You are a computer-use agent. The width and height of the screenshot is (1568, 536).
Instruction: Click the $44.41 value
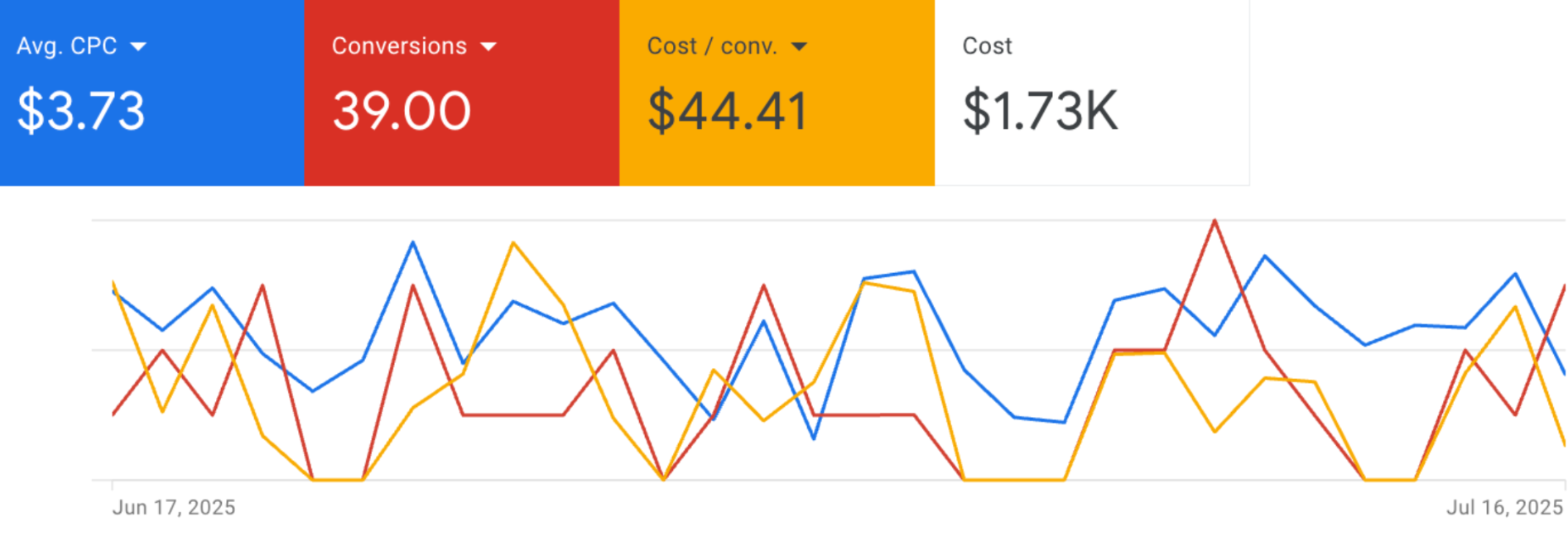pos(728,111)
